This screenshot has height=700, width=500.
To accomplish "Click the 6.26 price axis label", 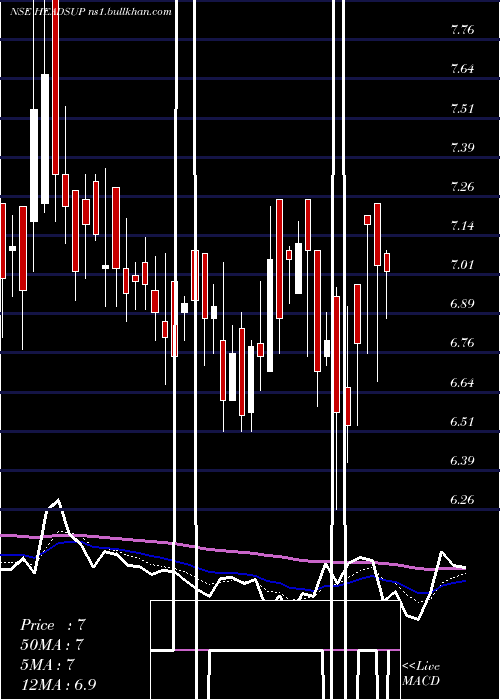I will [x=462, y=500].
